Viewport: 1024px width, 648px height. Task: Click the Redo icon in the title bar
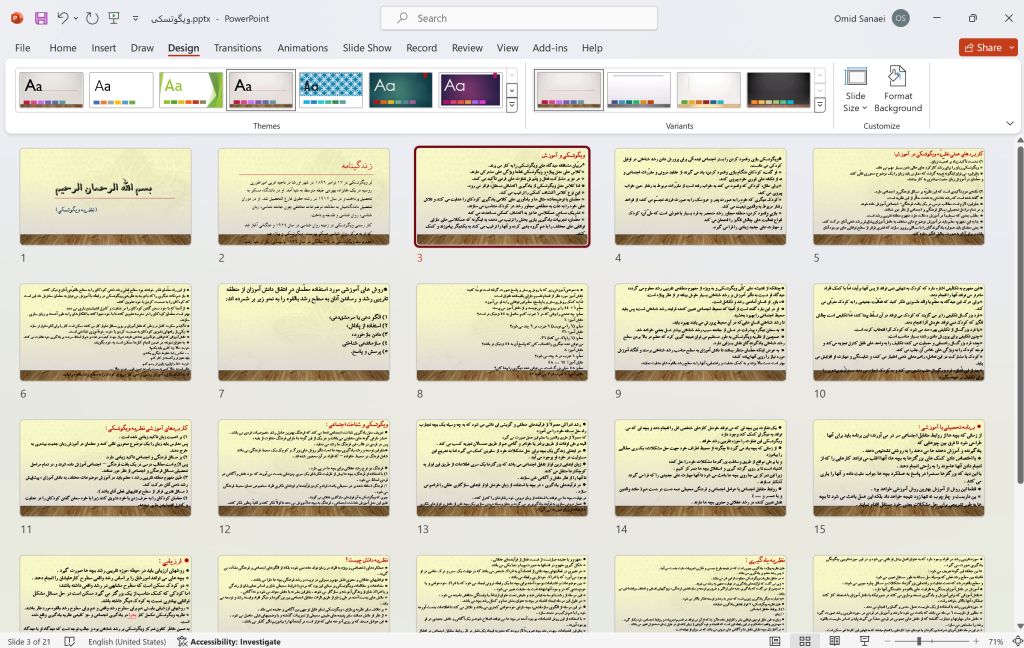tap(92, 18)
